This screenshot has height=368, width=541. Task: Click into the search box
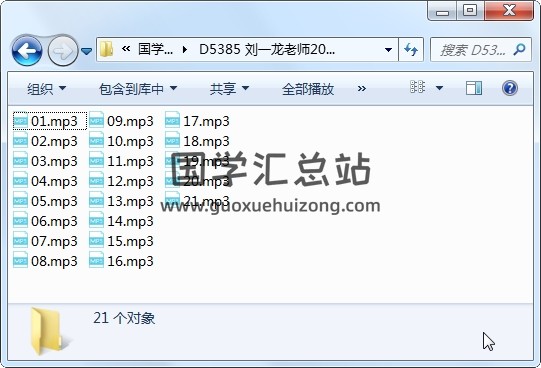(x=473, y=50)
